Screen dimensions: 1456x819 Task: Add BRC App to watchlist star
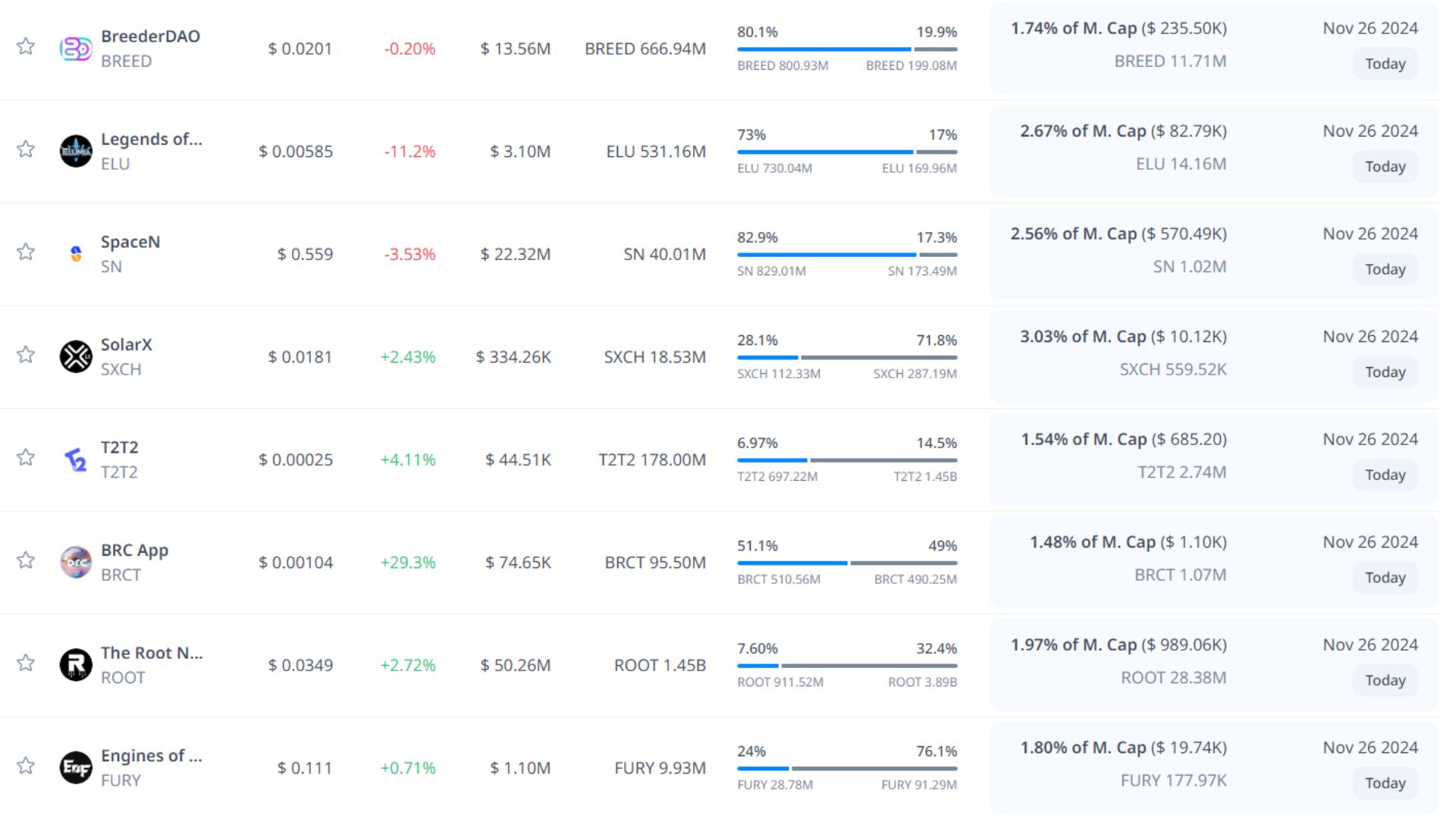point(26,561)
